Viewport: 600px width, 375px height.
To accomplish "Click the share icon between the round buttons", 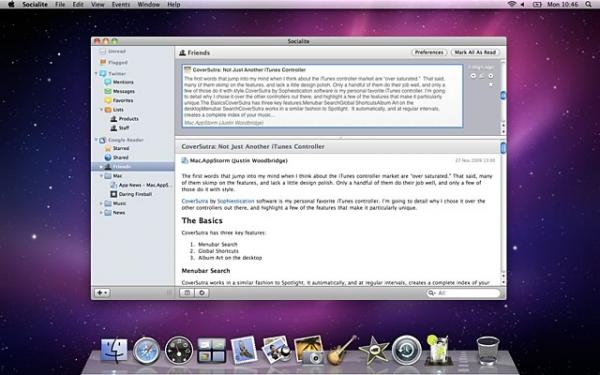I will pyautogui.click(x=482, y=76).
